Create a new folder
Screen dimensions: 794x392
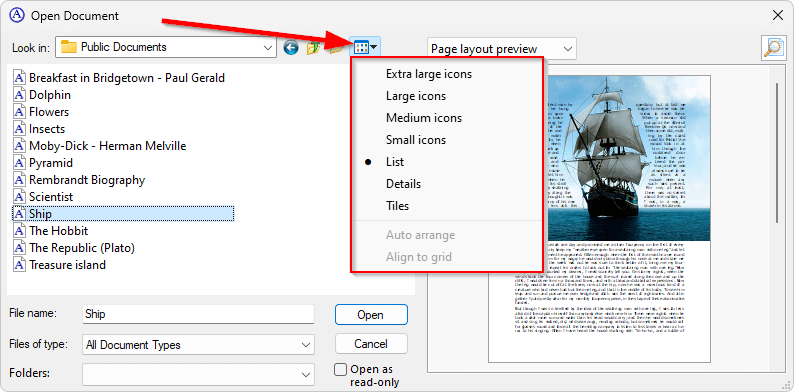335,48
